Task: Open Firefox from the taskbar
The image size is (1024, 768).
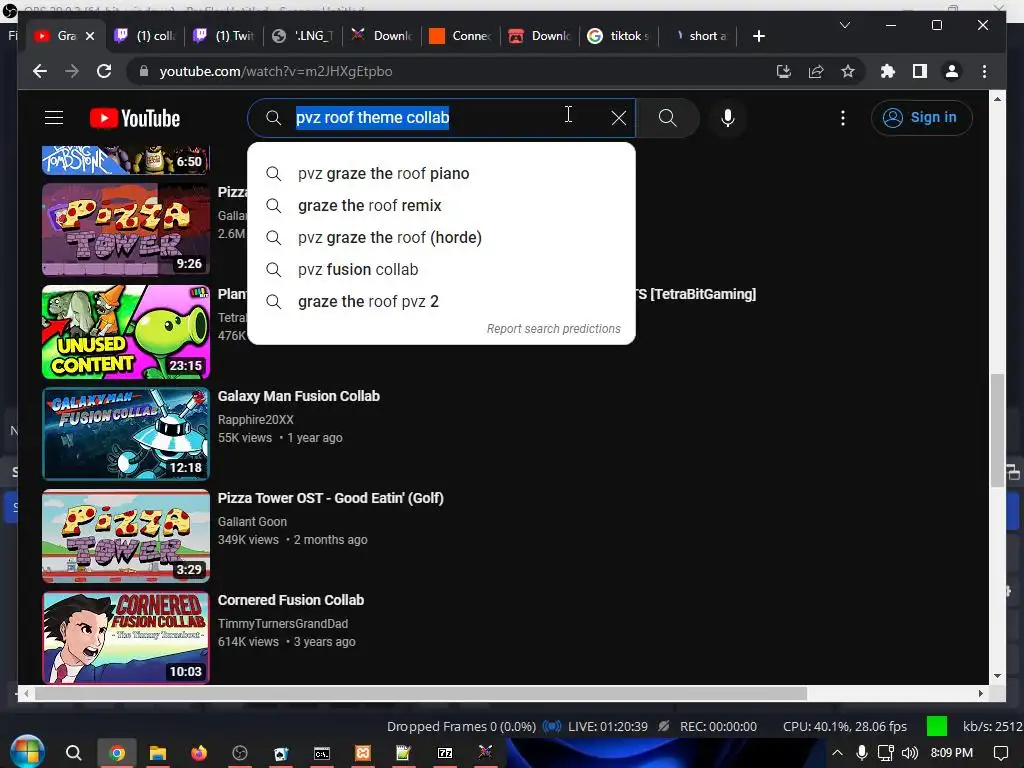Action: pyautogui.click(x=199, y=753)
